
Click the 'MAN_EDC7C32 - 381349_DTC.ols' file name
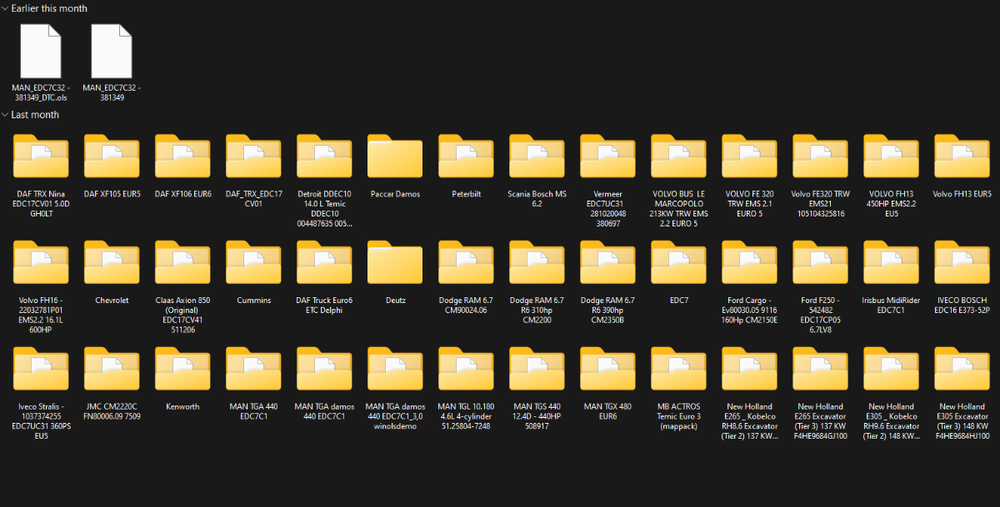[41, 93]
